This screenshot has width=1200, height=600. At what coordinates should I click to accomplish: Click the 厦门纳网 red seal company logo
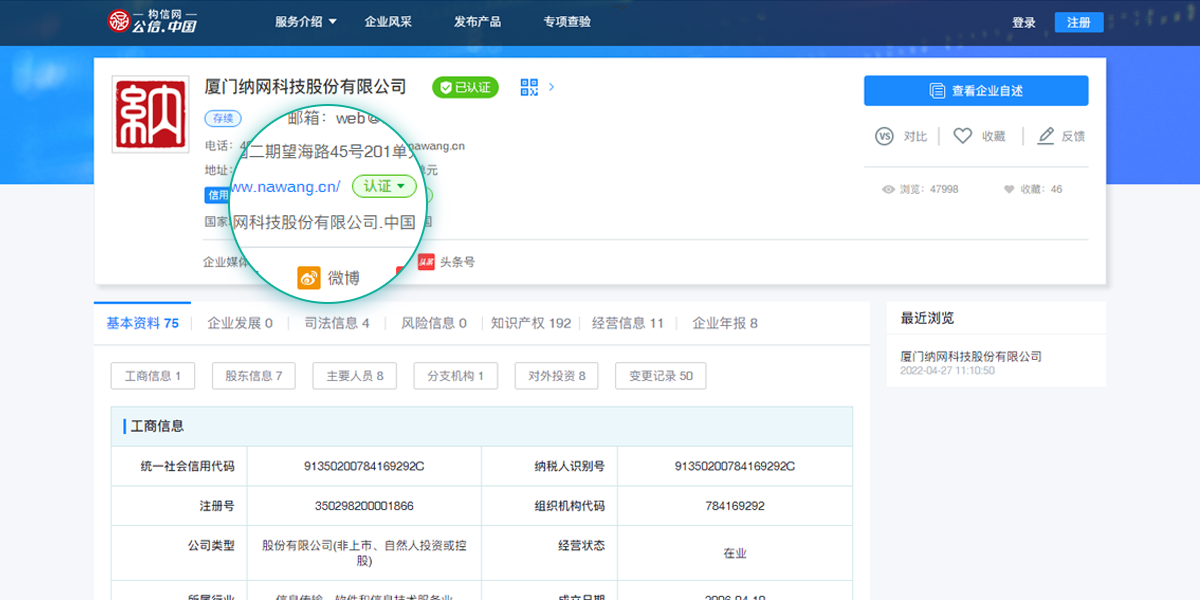pos(151,113)
